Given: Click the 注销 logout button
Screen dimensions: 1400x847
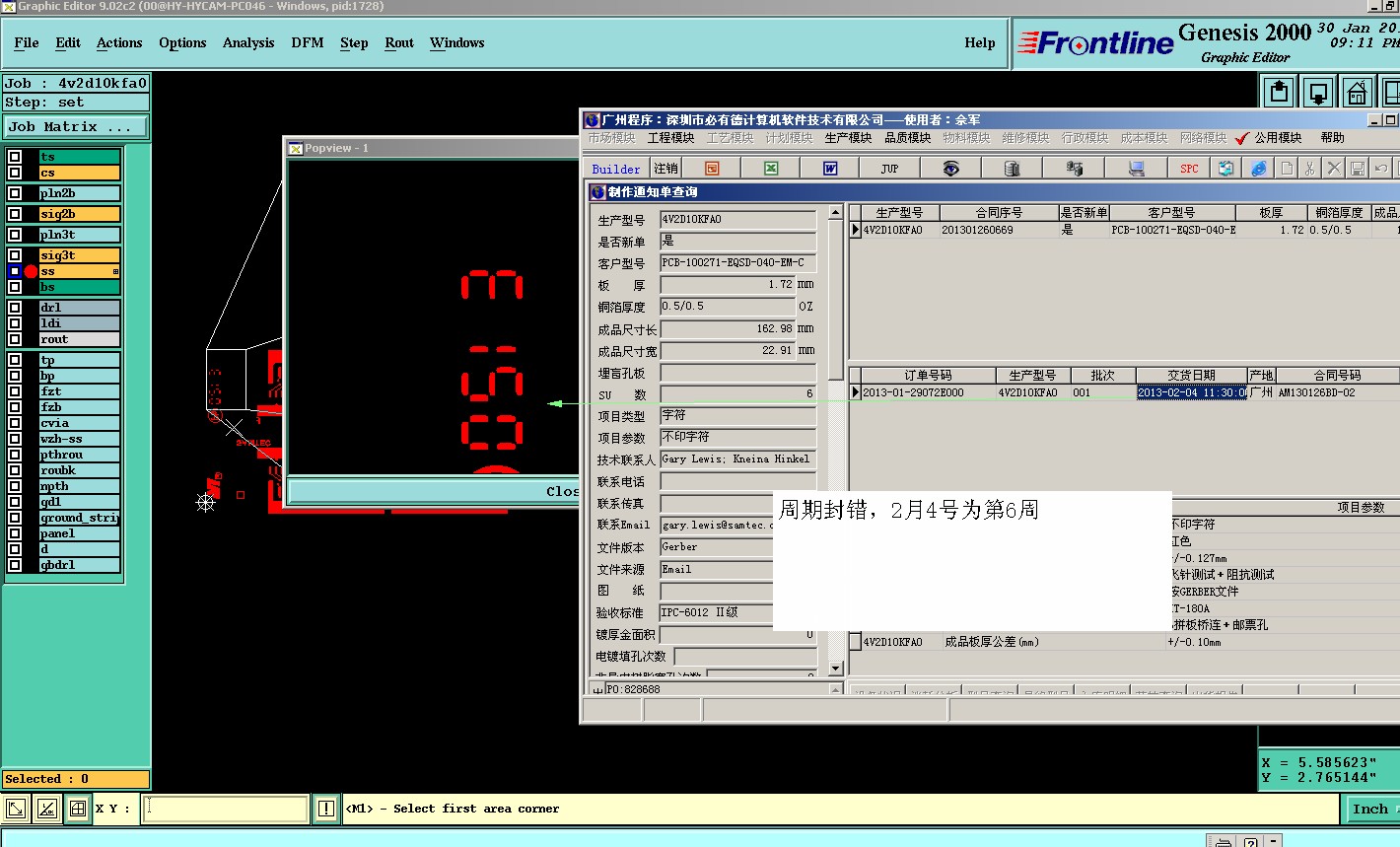Looking at the screenshot, I should [665, 169].
